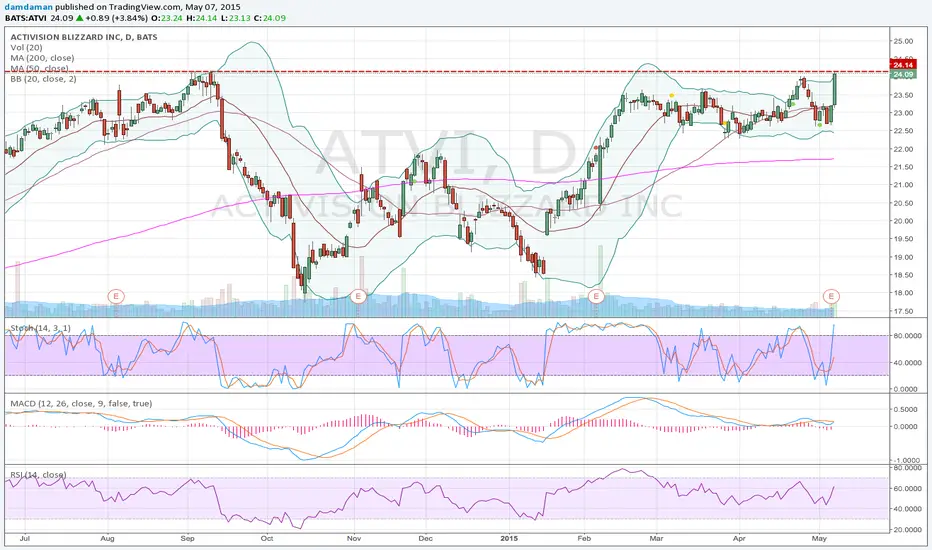Screen dimensions: 932x550
Task: Click the RSI 60.0000 axis label
Action: click(907, 489)
